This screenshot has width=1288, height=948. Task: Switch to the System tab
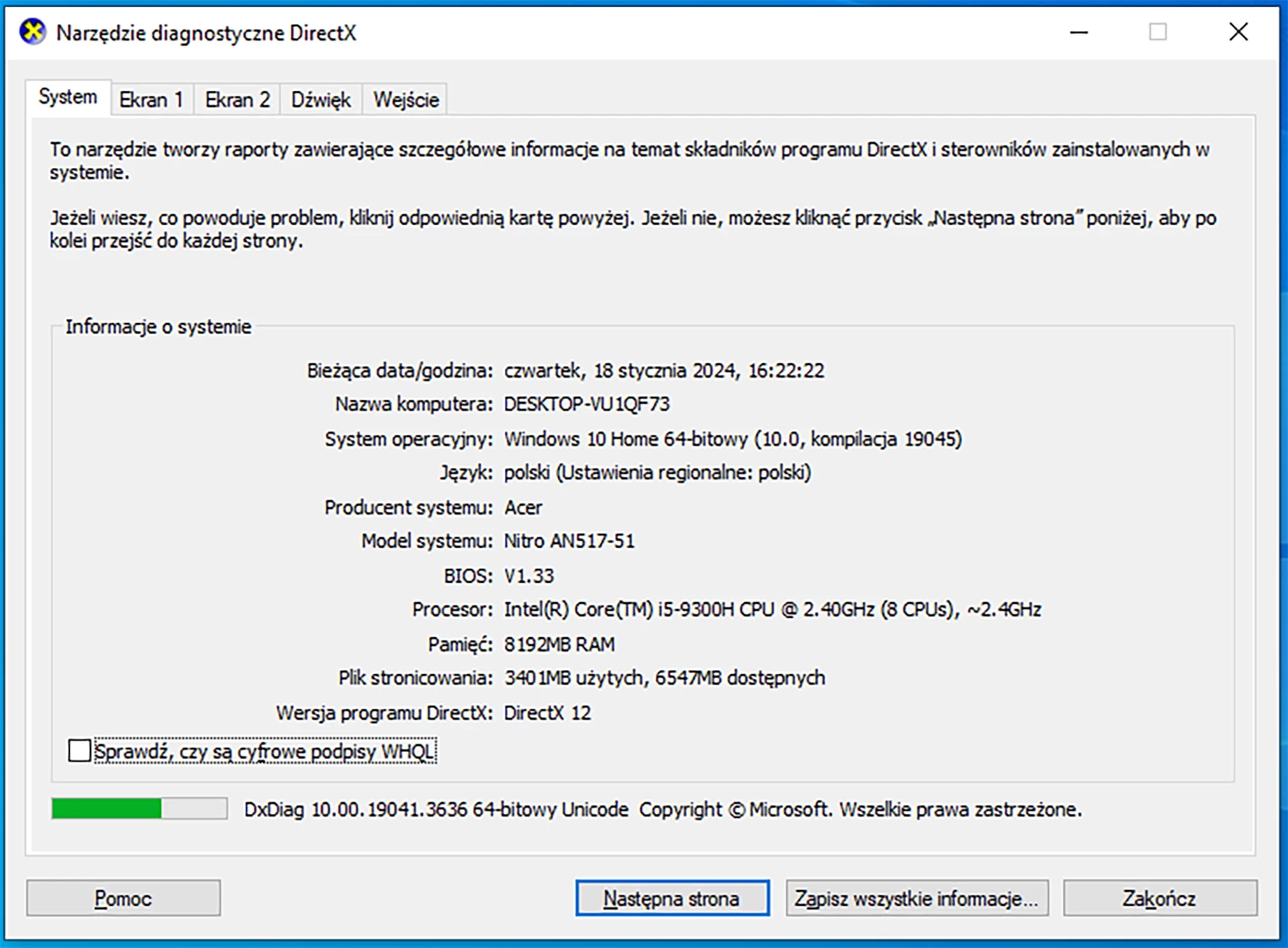(67, 97)
